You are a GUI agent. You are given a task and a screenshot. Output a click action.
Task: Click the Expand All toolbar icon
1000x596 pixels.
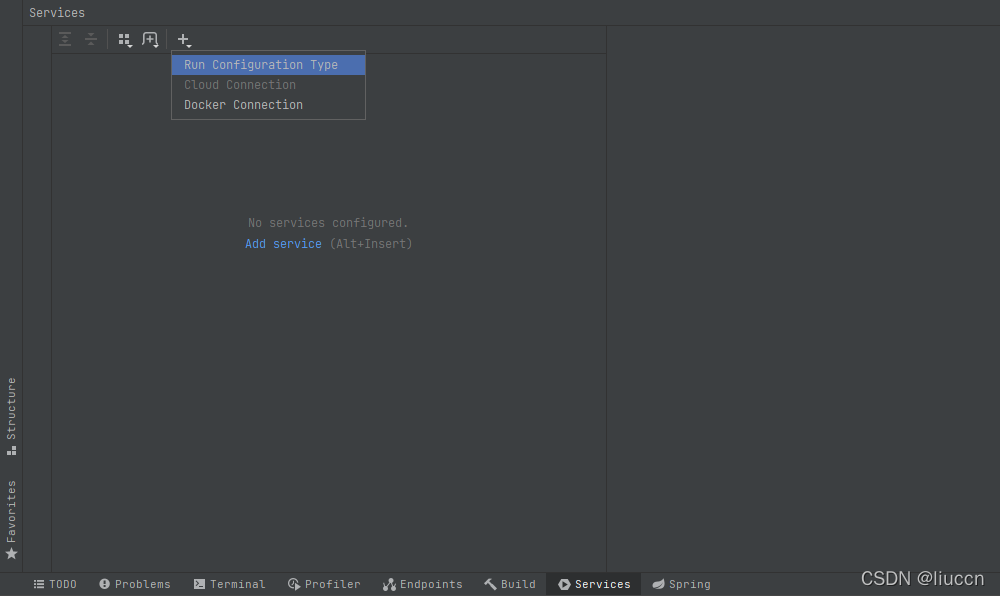[65, 40]
